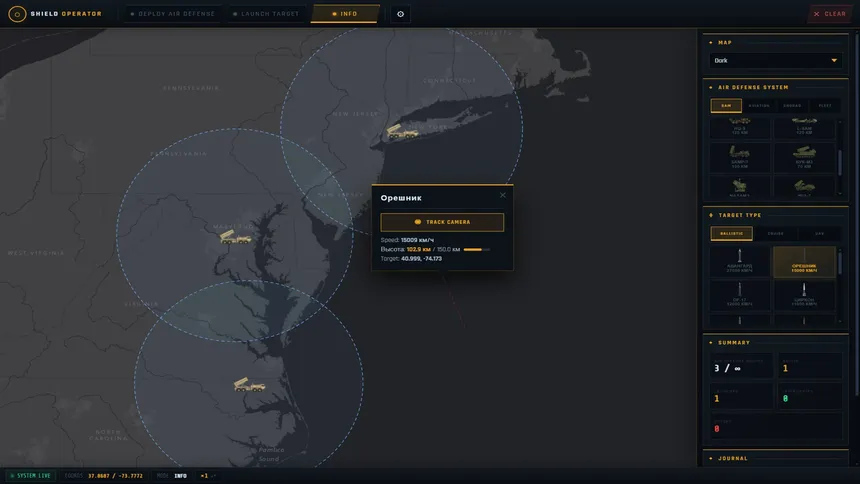This screenshot has height=484, width=860.
Task: Pick the last visible SAM card, lower right
Action: tap(804, 187)
